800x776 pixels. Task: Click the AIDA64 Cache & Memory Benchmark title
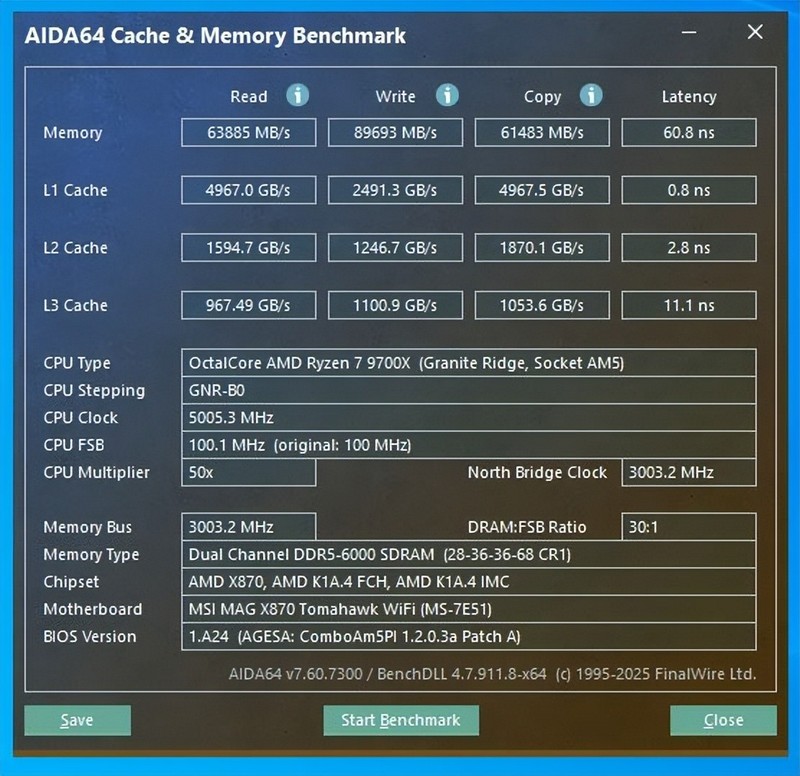215,36
